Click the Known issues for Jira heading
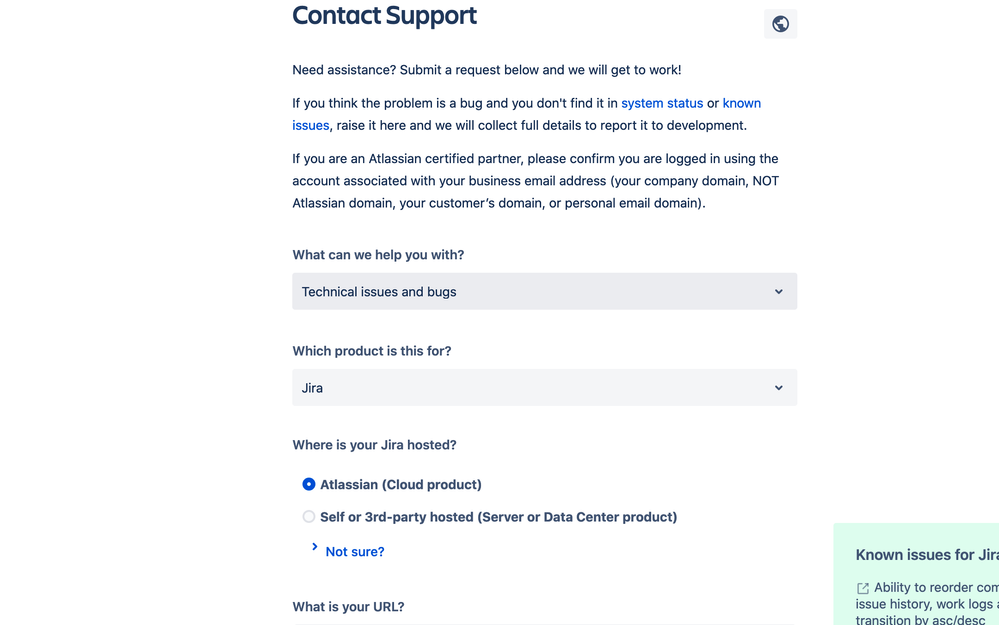999x625 pixels. 927,555
